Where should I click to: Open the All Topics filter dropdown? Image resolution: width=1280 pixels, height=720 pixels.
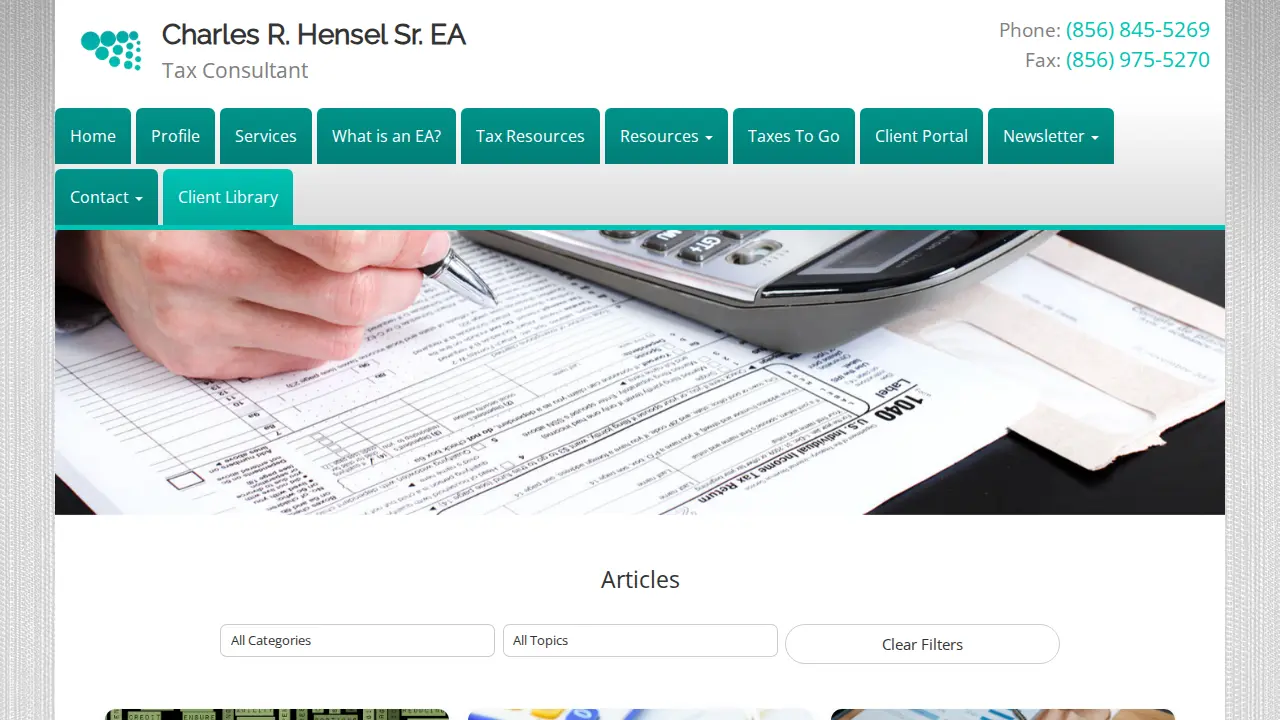coord(640,641)
